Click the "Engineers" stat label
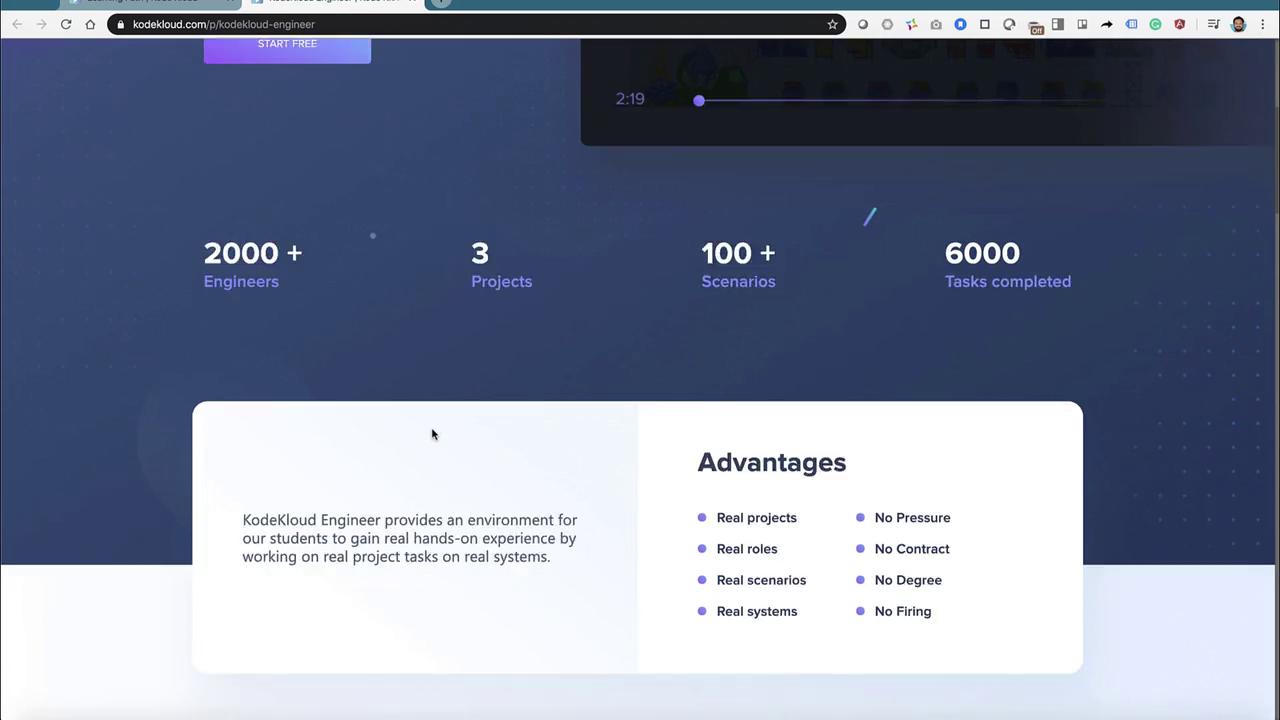Viewport: 1280px width, 720px height. [x=241, y=281]
